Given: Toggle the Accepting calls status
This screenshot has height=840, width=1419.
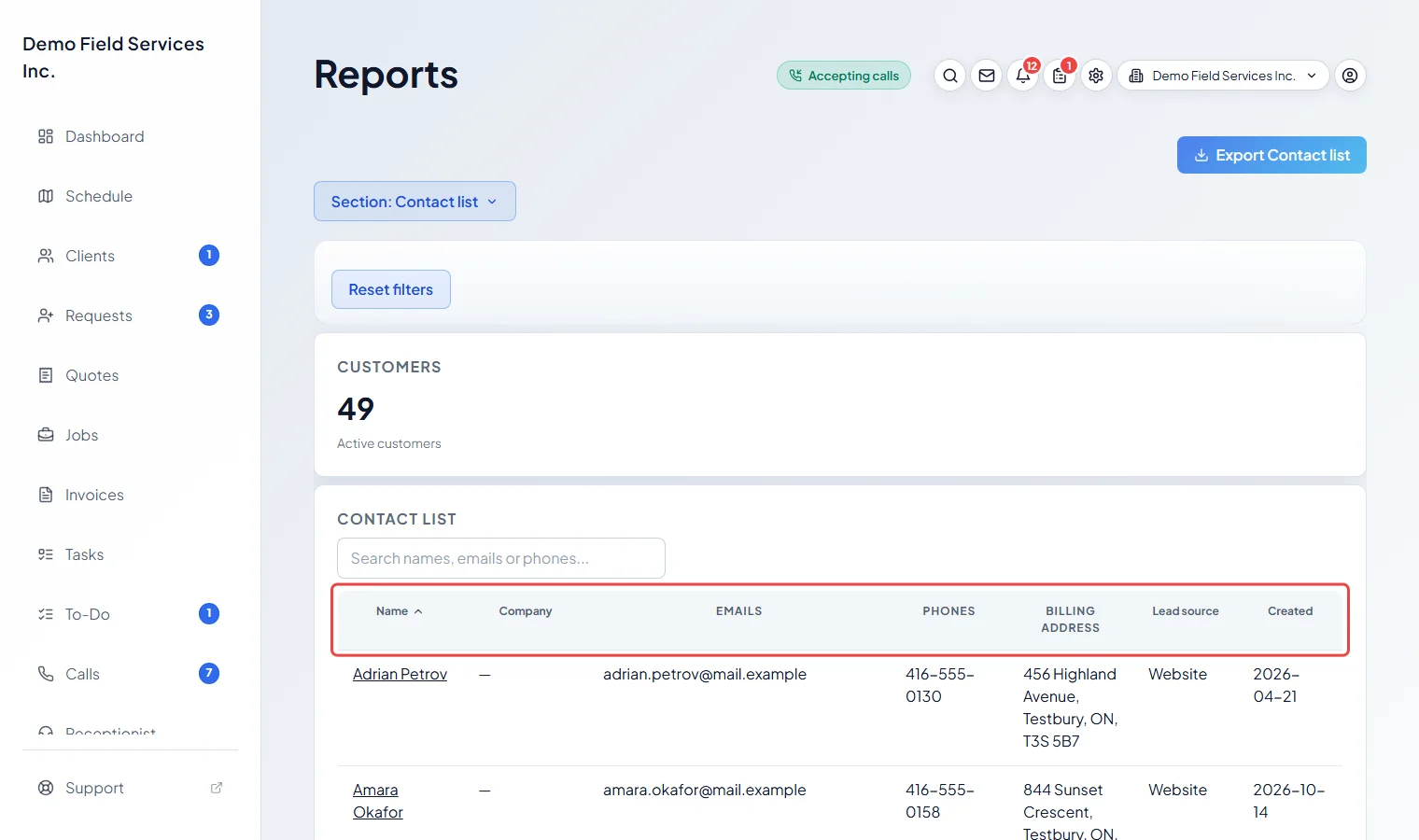Looking at the screenshot, I should pos(844,76).
